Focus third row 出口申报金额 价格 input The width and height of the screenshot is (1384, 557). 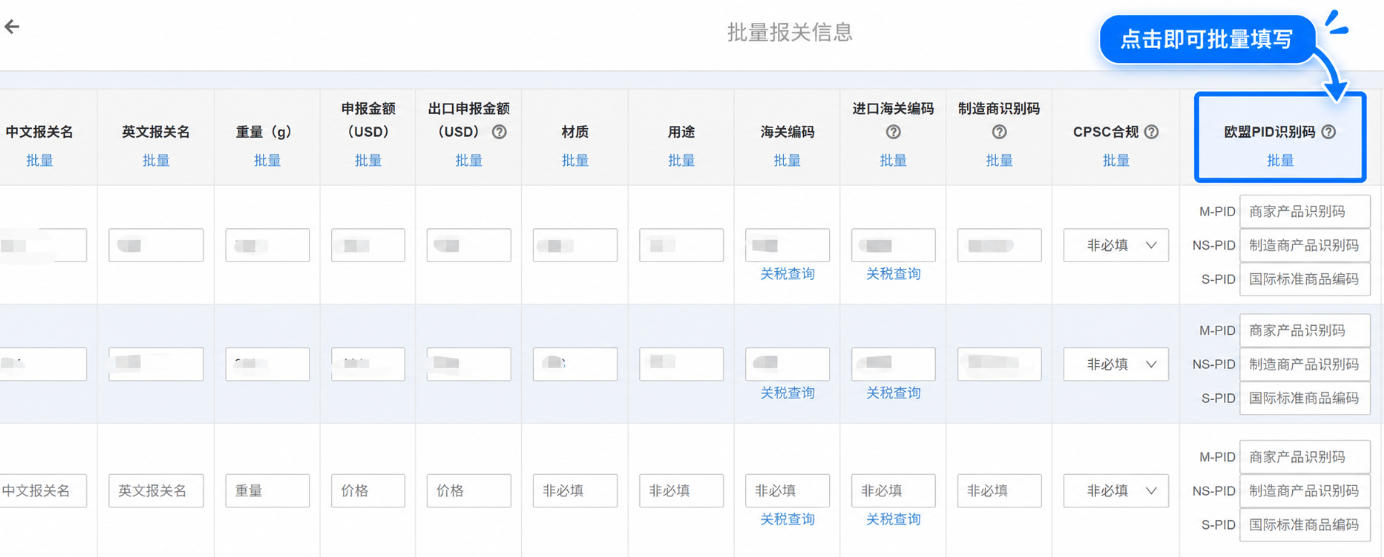point(469,491)
